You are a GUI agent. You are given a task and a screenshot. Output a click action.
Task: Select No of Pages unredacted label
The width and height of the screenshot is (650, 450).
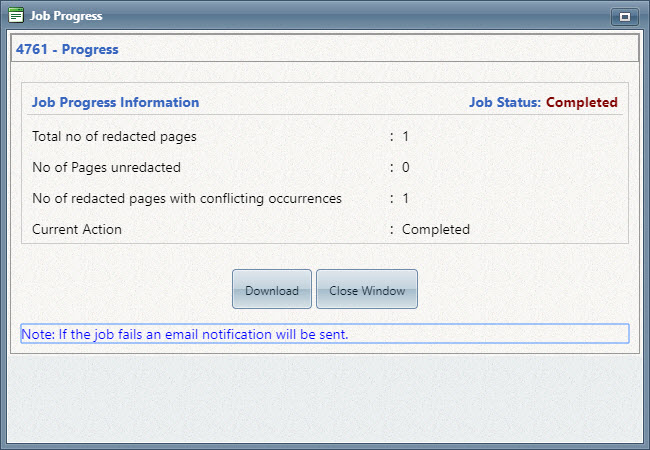tap(107, 167)
